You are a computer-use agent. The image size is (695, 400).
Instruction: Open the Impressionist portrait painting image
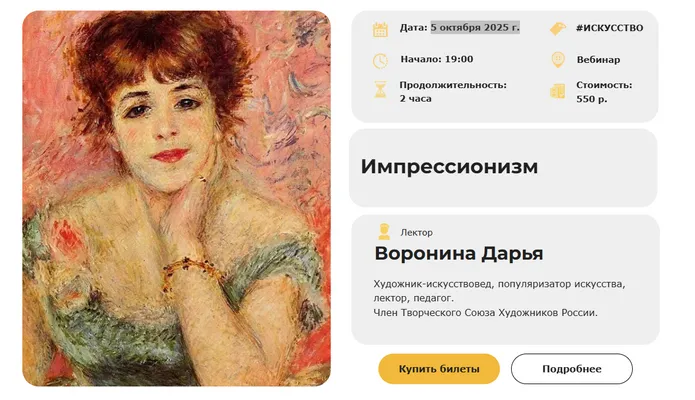pyautogui.click(x=176, y=198)
